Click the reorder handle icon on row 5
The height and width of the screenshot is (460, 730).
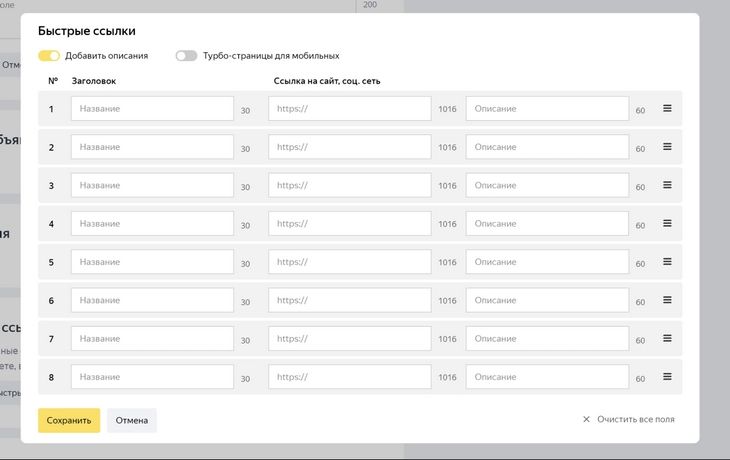[667, 261]
